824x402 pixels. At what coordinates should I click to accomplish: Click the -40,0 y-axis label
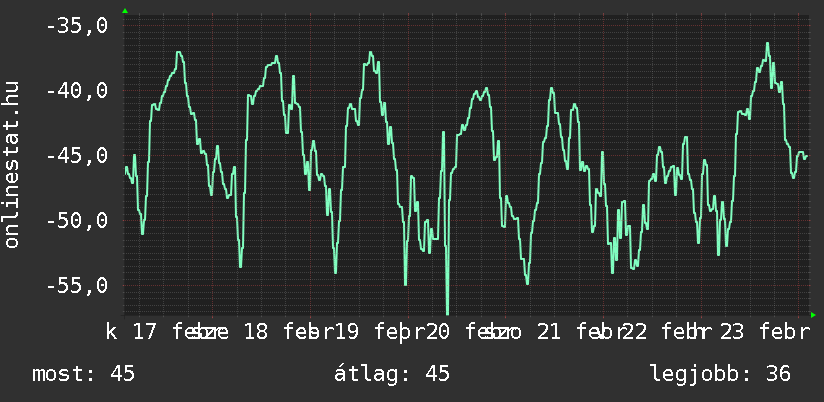(77, 91)
